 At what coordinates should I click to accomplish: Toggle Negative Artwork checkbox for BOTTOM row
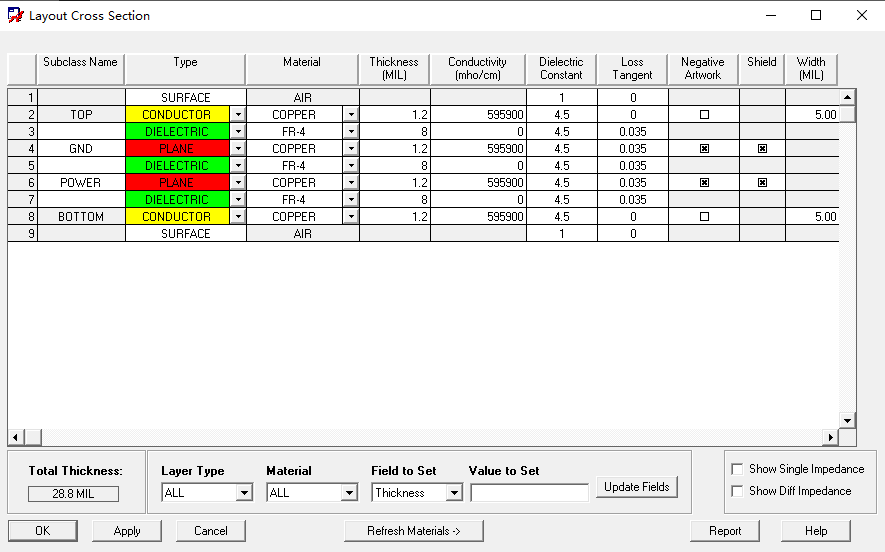pos(704,216)
